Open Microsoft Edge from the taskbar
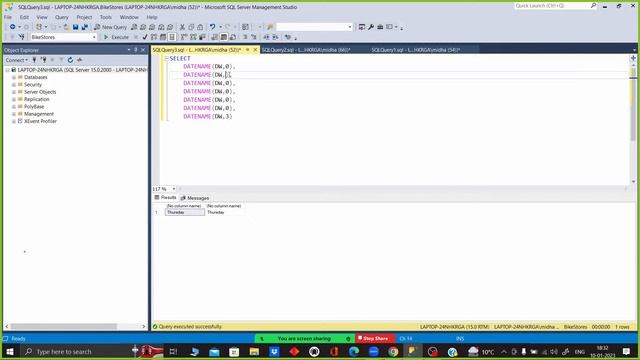The width and height of the screenshot is (640, 360). pos(353,351)
